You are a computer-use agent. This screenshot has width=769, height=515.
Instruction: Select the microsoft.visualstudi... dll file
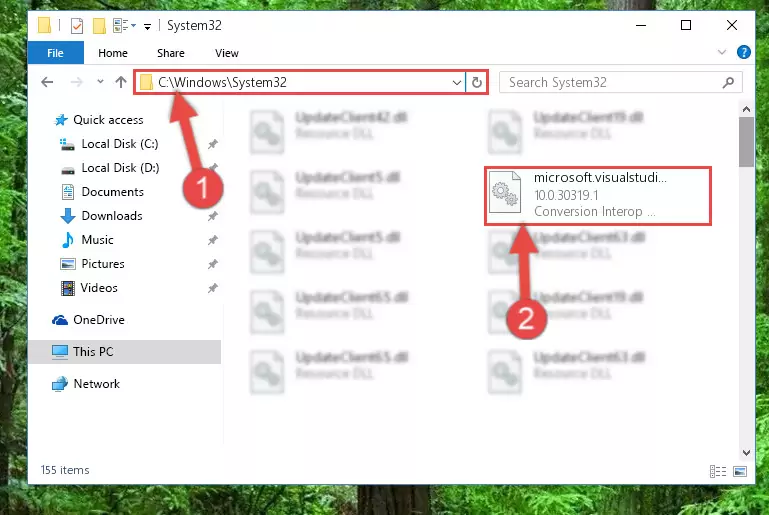point(598,196)
